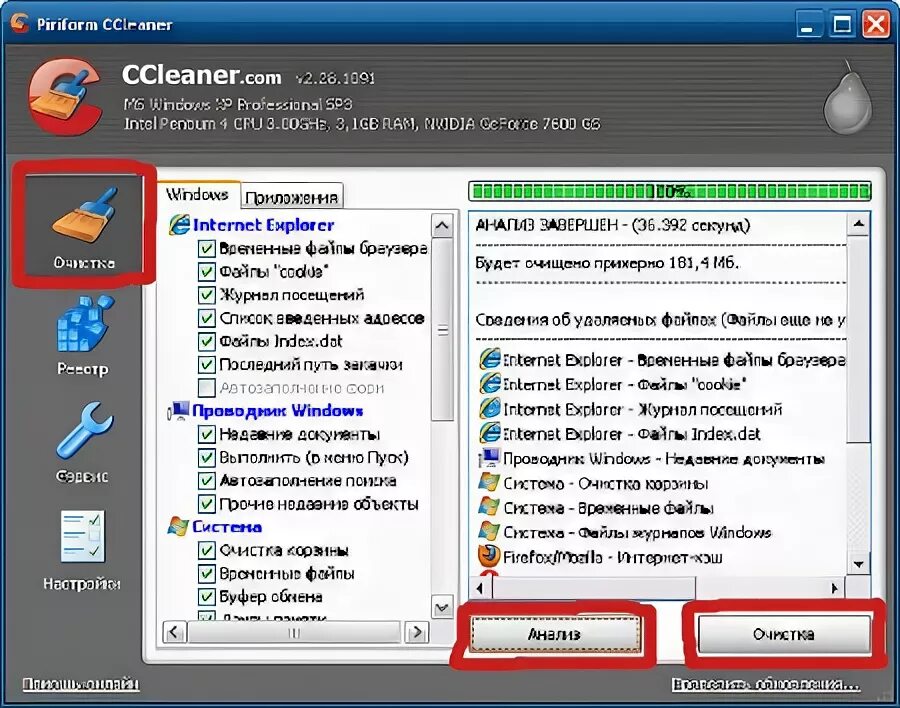Click options tree scroll down arrow
Viewport: 900px width, 708px height.
click(x=442, y=608)
